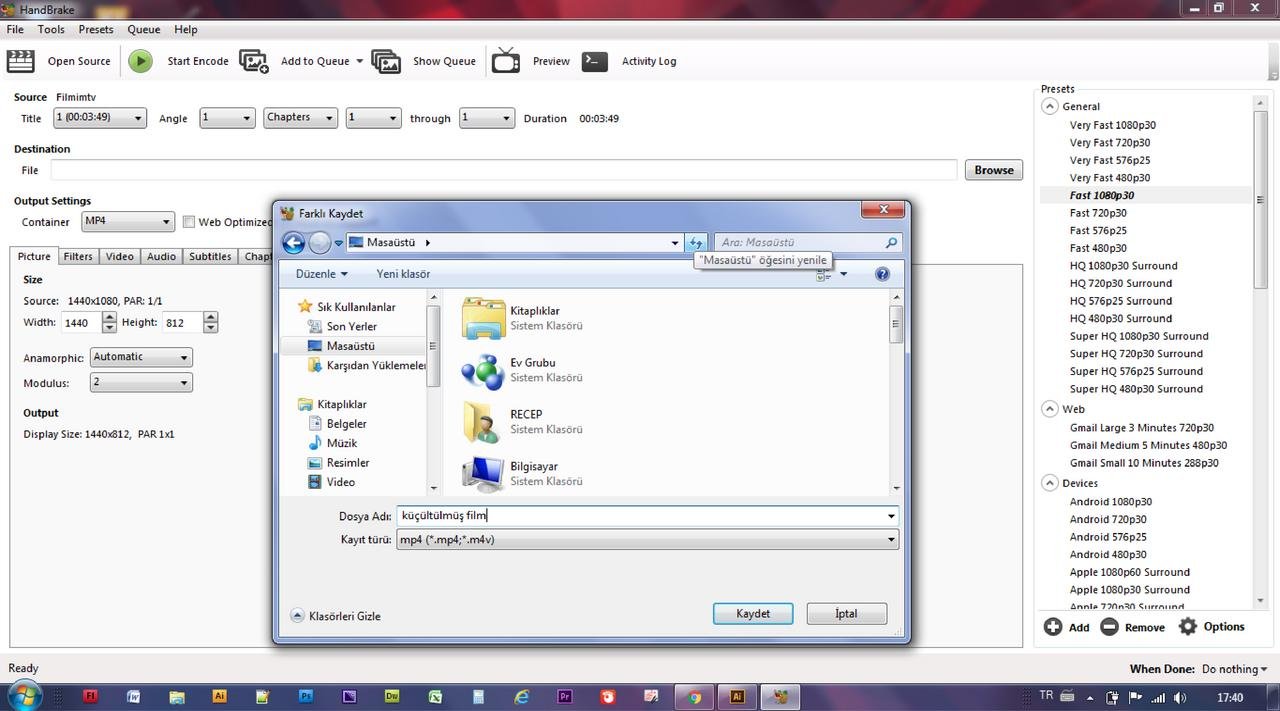Open the Chapters mode dropdown

301,118
